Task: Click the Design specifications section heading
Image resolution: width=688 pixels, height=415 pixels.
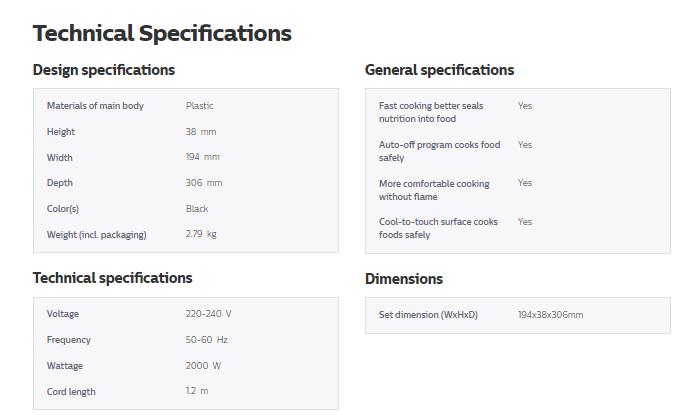Action: 104,70
